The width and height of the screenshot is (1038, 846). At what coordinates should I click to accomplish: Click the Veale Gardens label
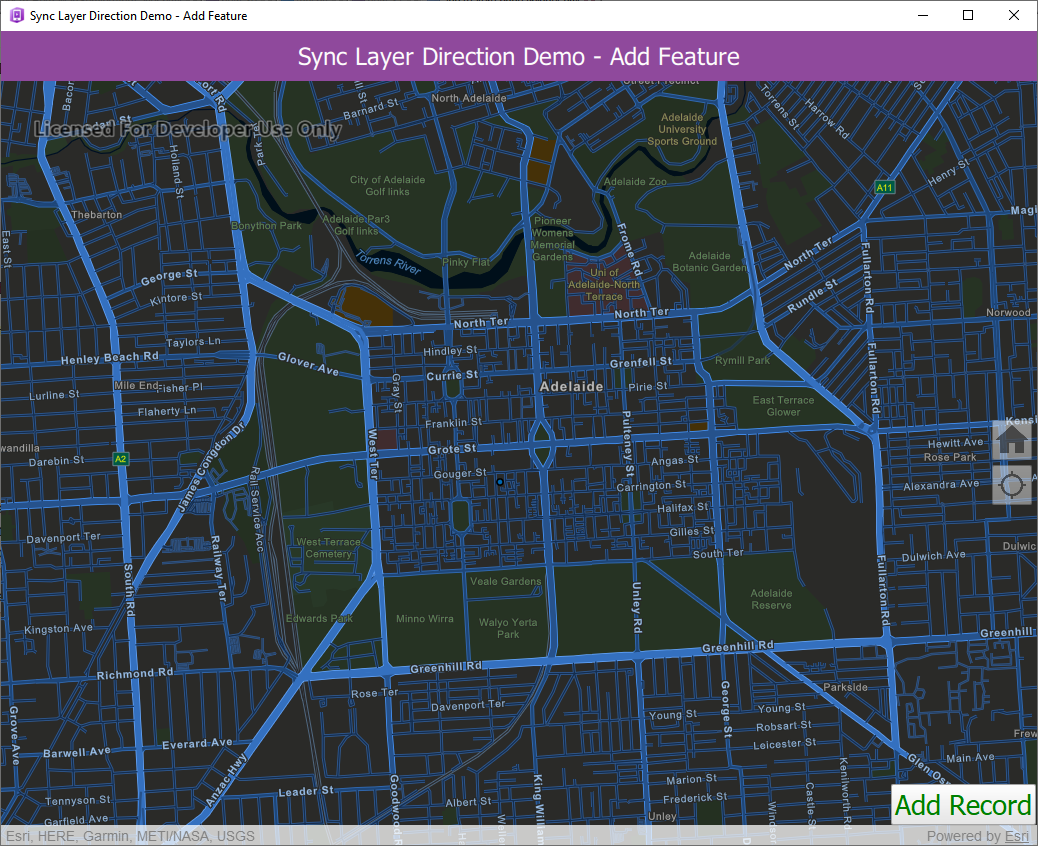pyautogui.click(x=506, y=581)
